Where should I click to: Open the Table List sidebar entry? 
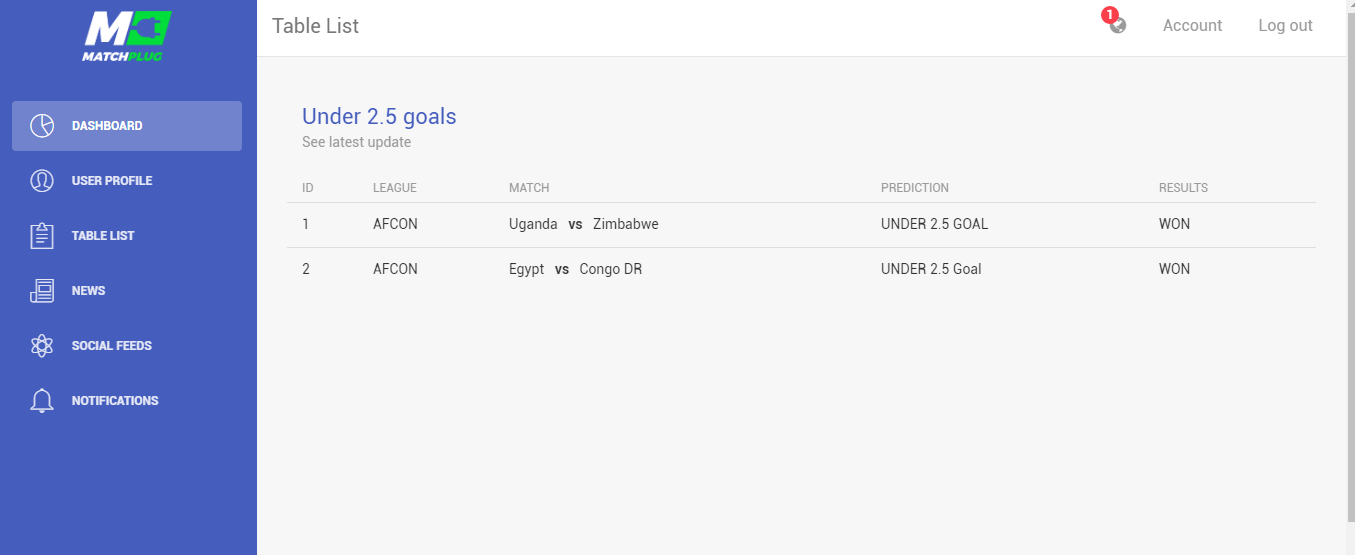point(127,236)
